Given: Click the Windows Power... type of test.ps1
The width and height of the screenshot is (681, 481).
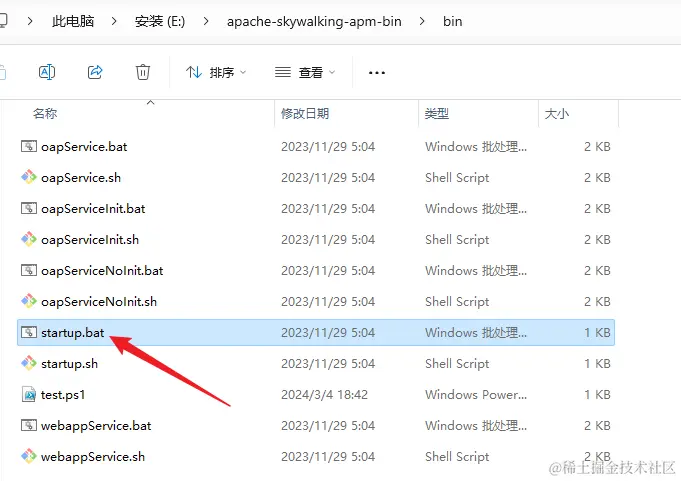Looking at the screenshot, I should (x=476, y=395).
